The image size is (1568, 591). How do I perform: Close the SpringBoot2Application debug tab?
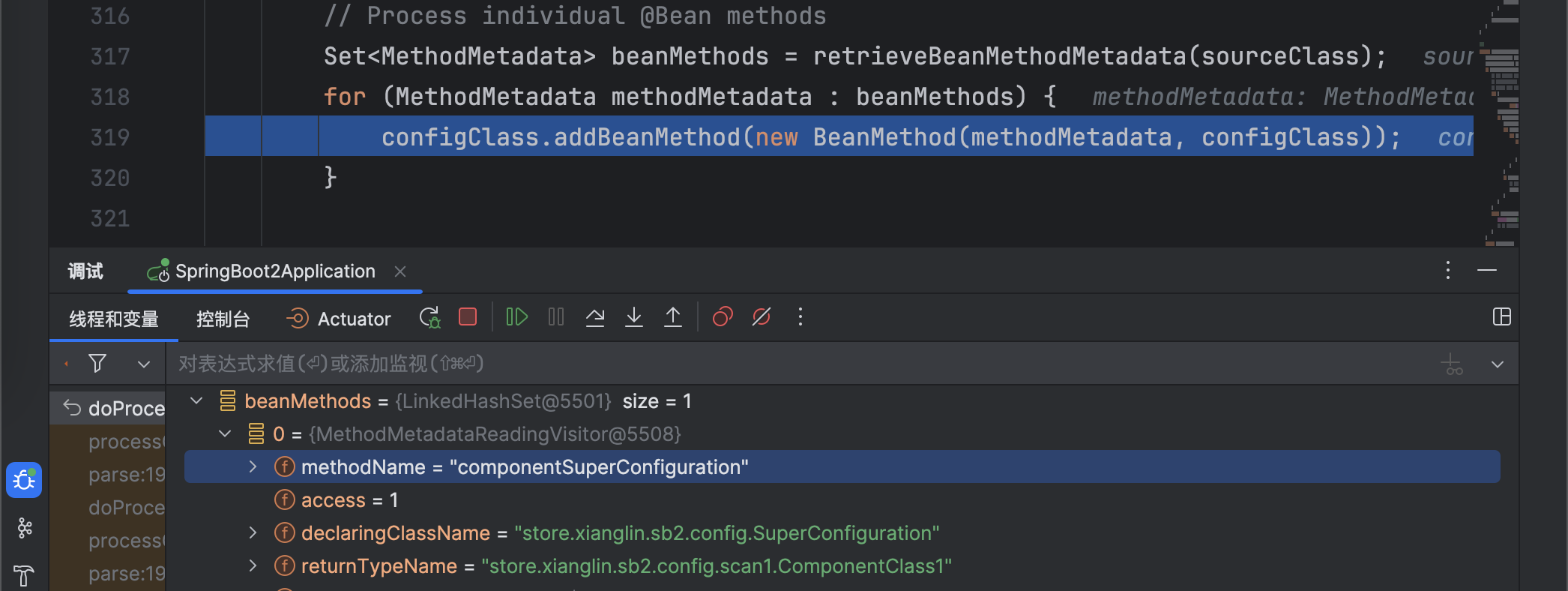coord(400,271)
